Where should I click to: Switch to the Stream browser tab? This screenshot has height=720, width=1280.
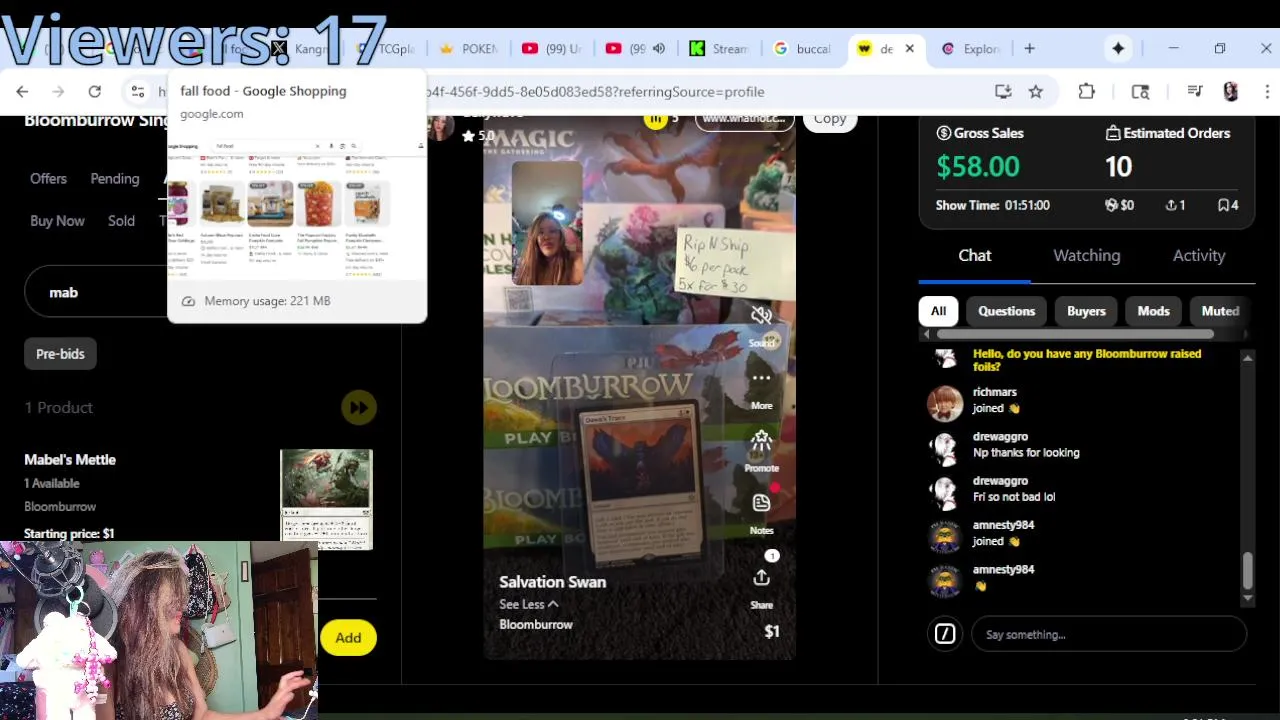pos(718,48)
